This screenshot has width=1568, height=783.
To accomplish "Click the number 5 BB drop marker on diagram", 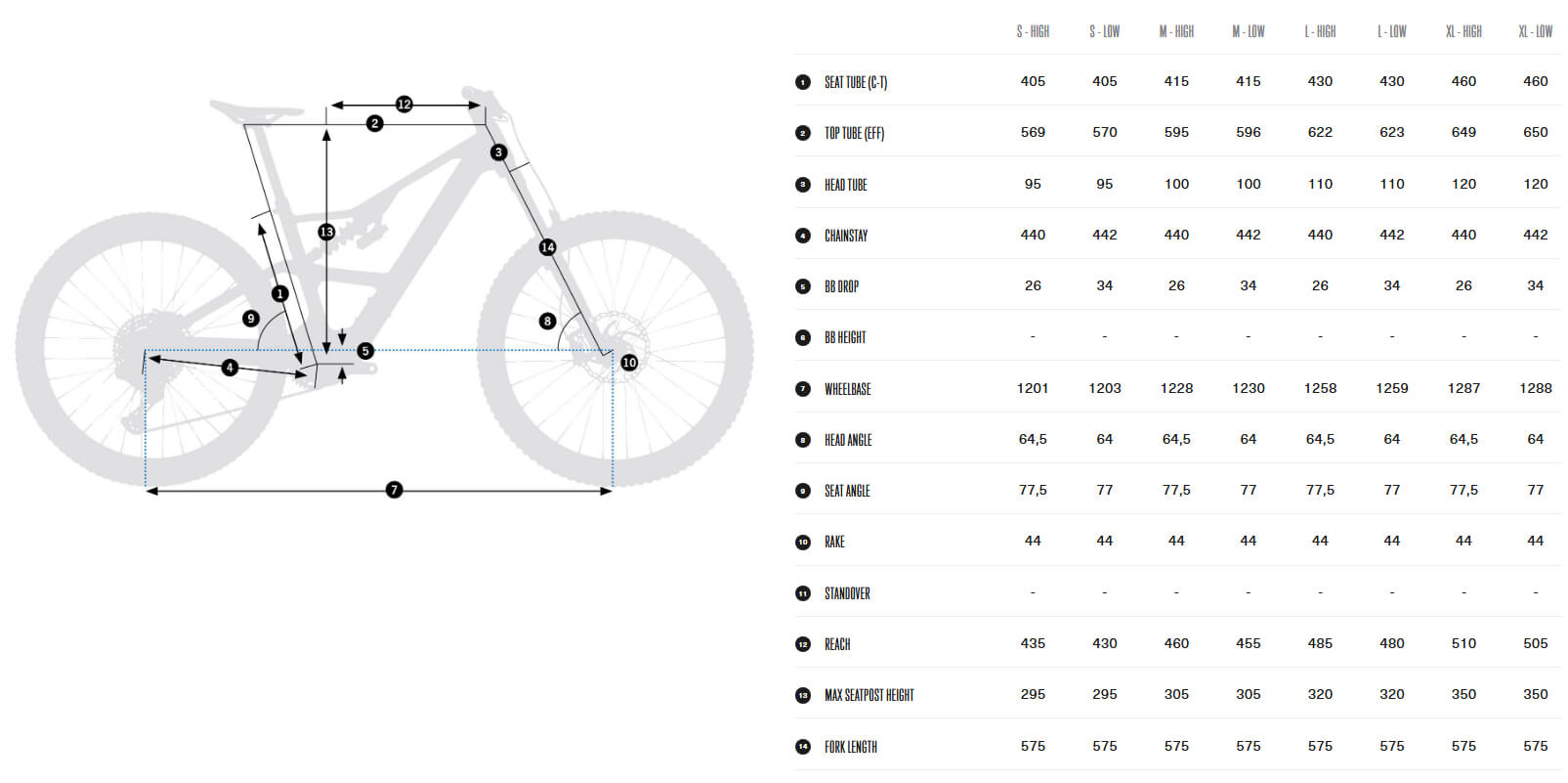I will [365, 351].
